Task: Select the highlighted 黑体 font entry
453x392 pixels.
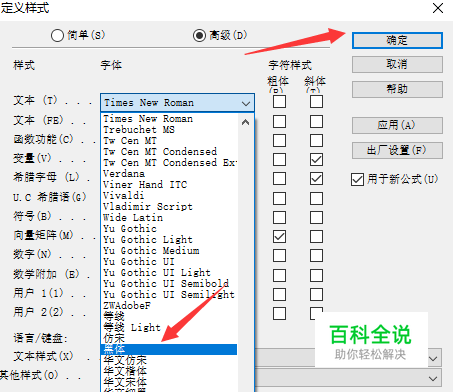Action: pos(169,349)
